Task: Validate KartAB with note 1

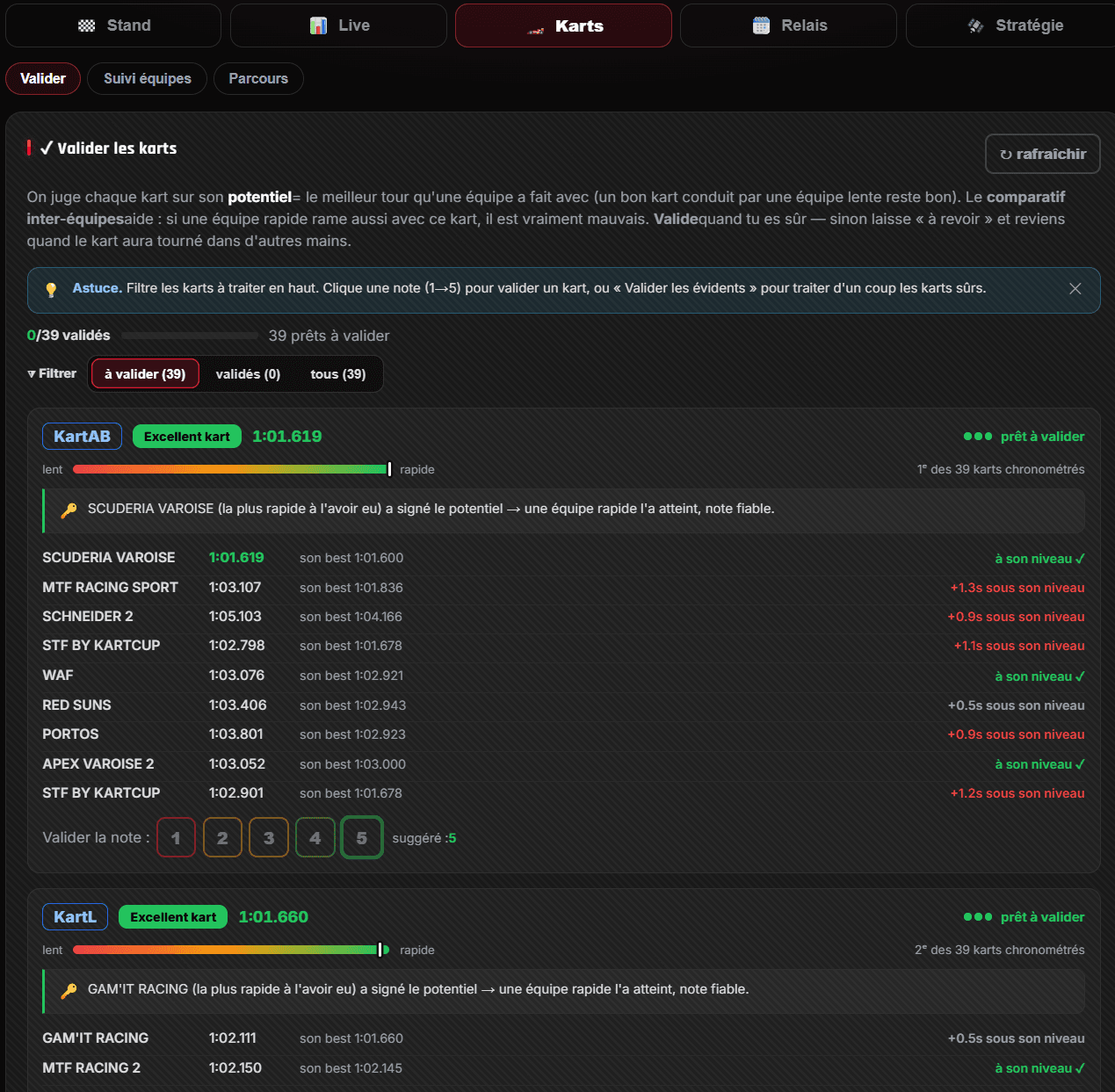Action: [x=176, y=837]
